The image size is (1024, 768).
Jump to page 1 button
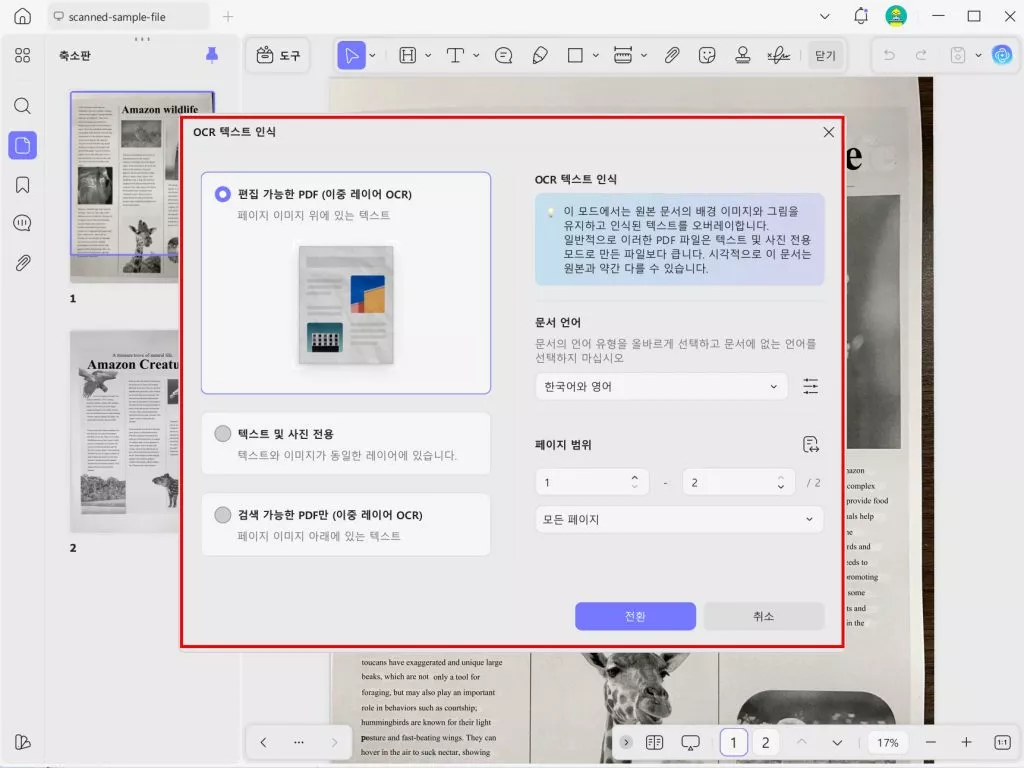(x=733, y=743)
